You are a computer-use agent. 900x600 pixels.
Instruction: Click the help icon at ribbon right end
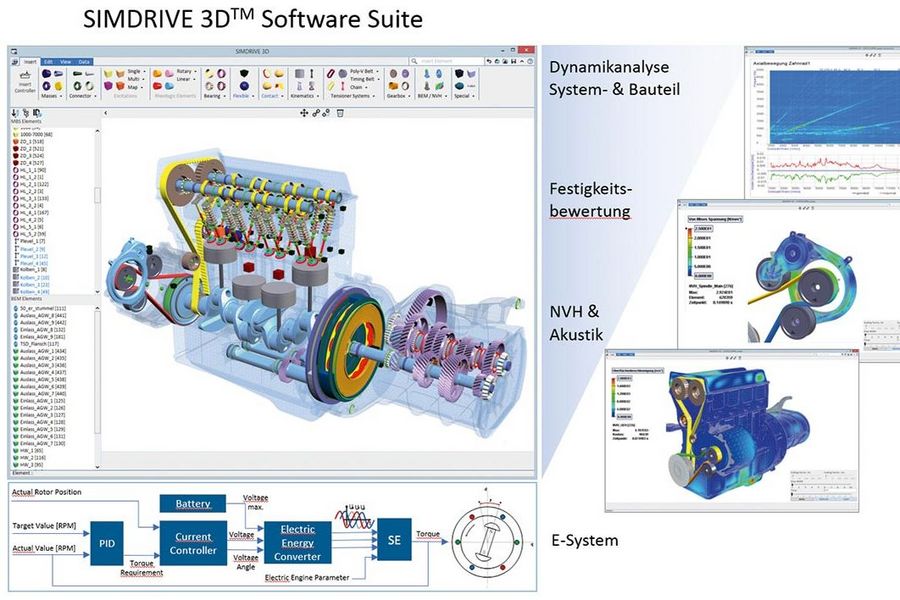coord(530,61)
